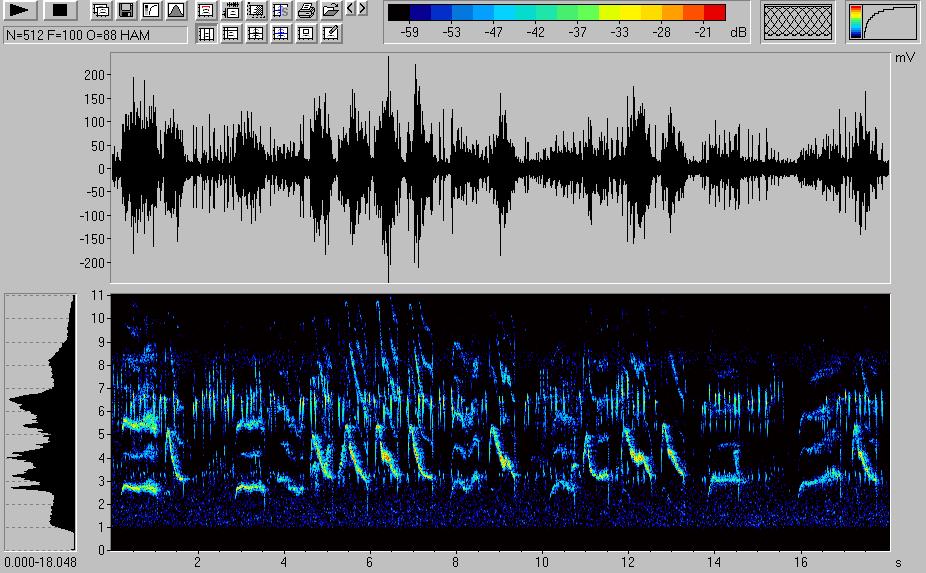Toggle the dotted-border selection icon in the top row
The height and width of the screenshot is (573, 926).
click(x=256, y=11)
